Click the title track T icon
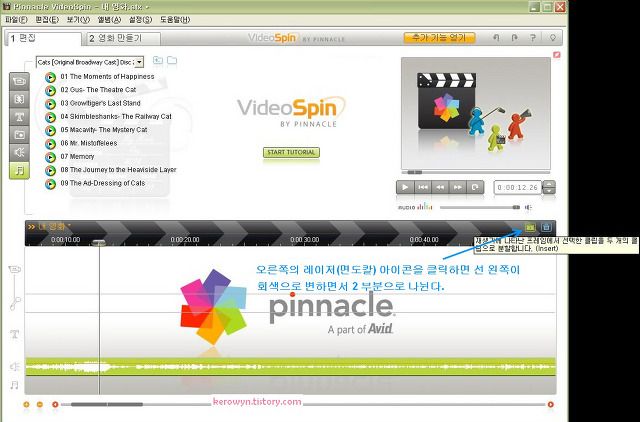This screenshot has height=422, width=640. point(15,335)
